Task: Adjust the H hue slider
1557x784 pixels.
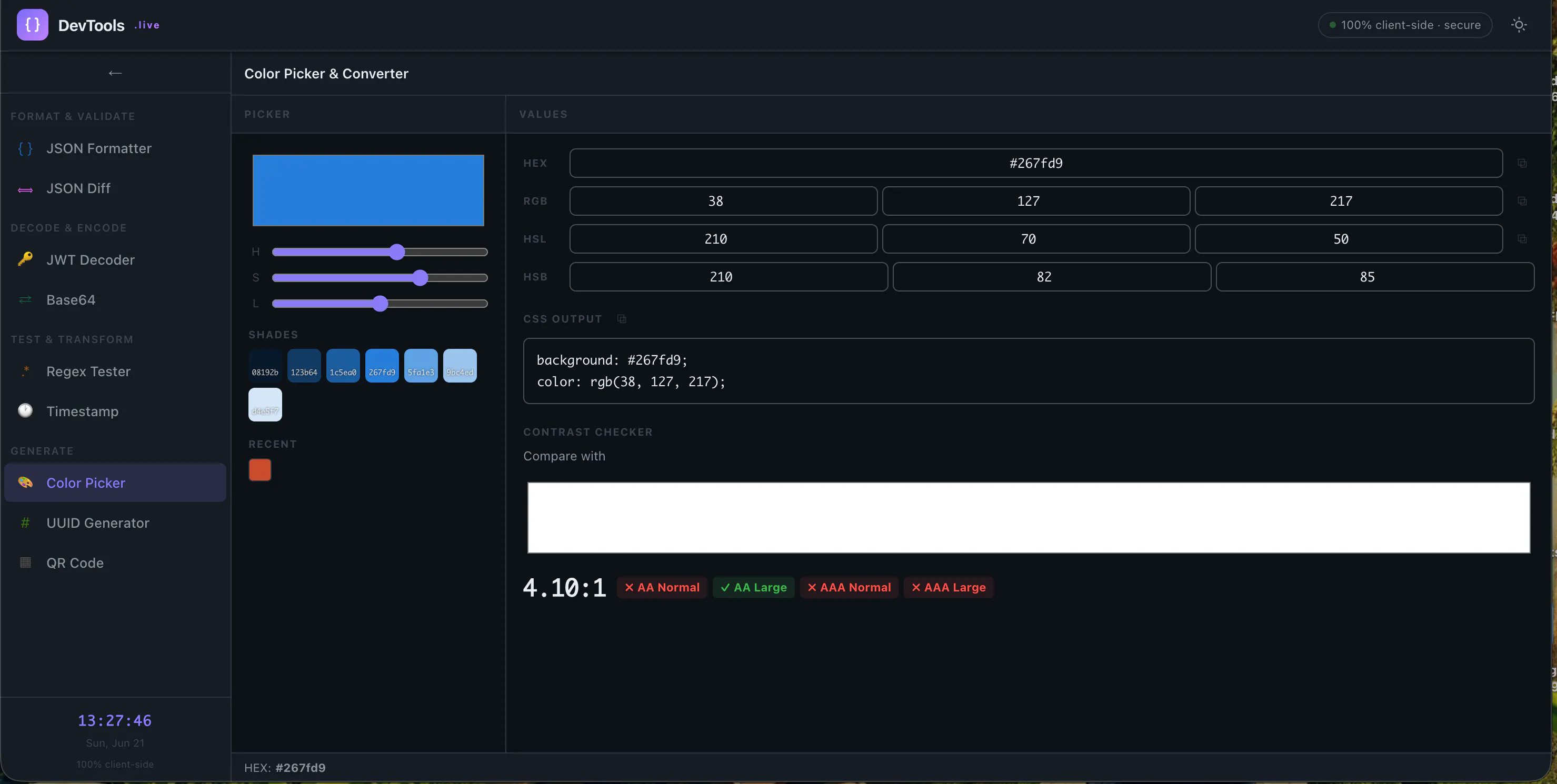Action: coord(380,252)
